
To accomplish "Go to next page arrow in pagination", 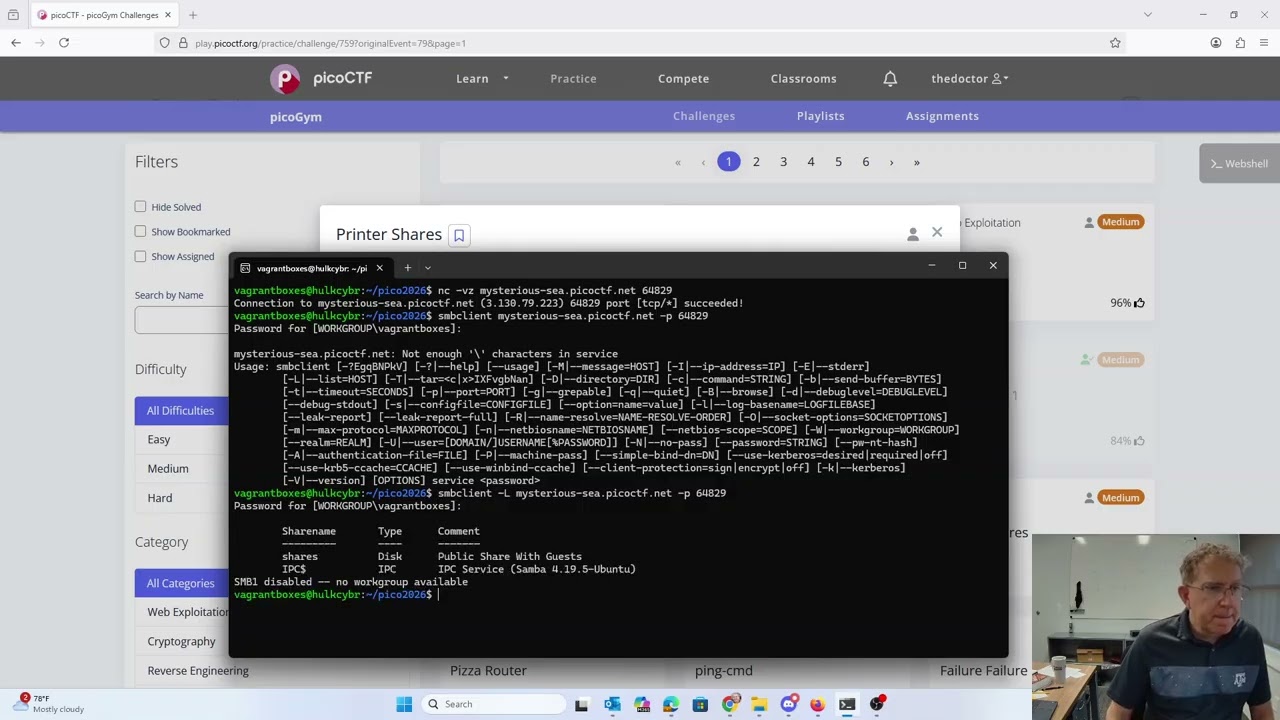I will (891, 162).
